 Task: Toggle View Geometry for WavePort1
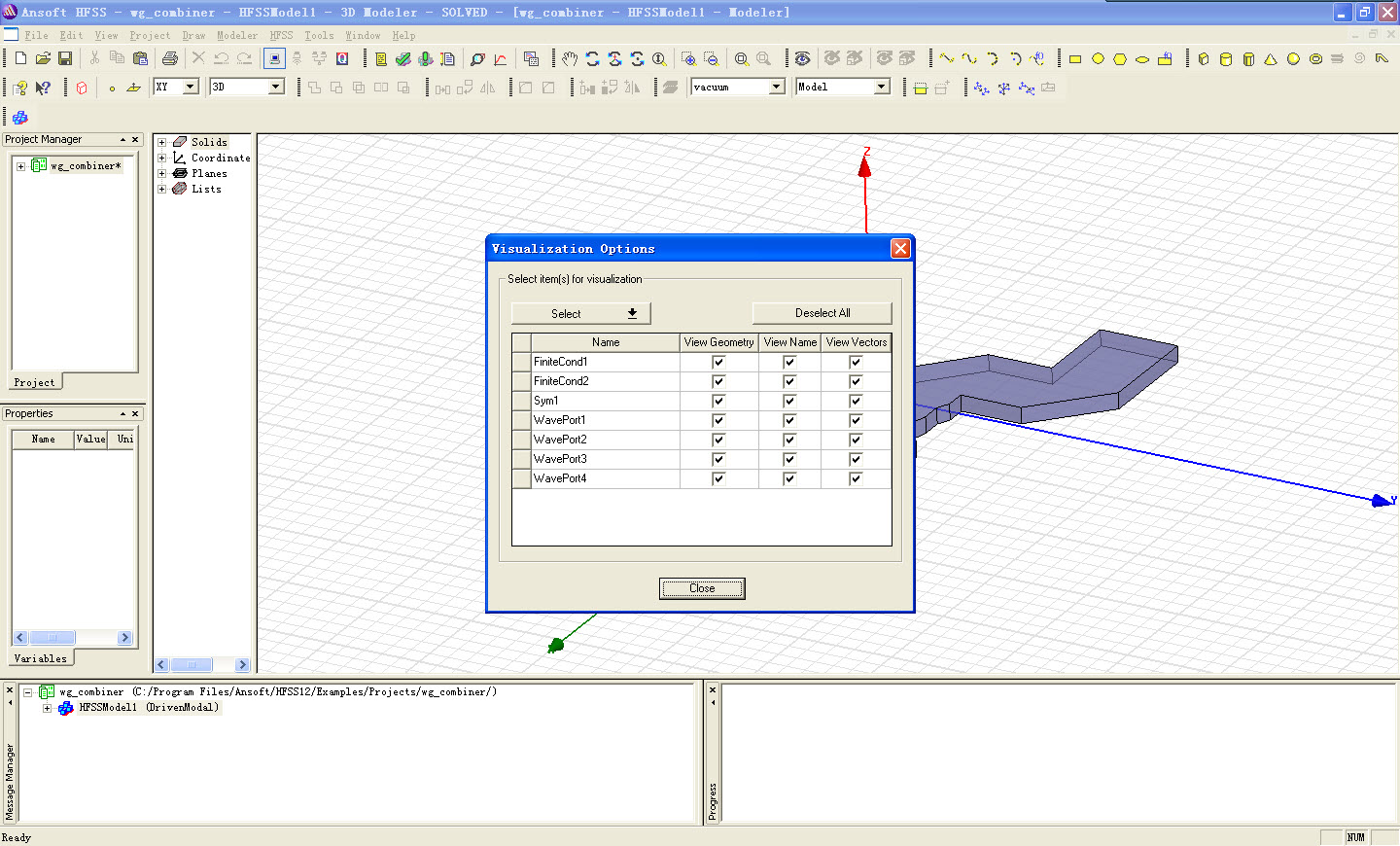(x=718, y=420)
